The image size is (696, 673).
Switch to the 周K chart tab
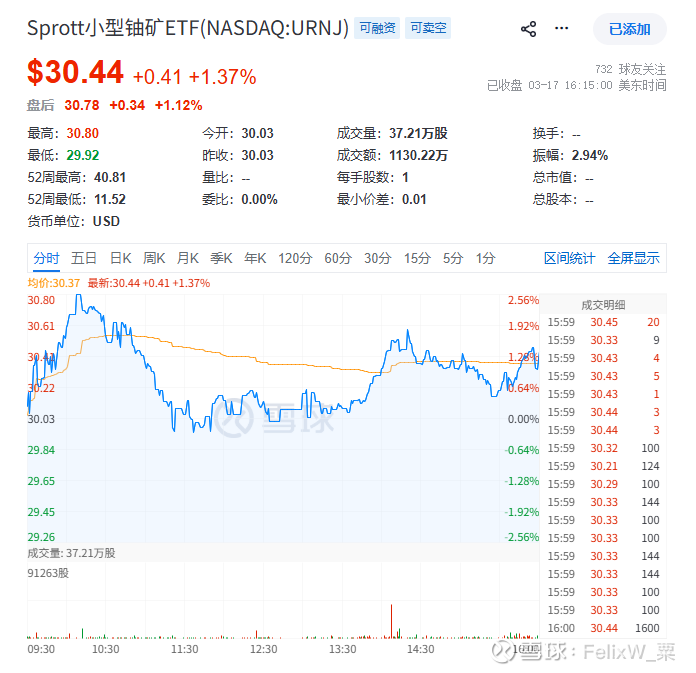pos(154,258)
